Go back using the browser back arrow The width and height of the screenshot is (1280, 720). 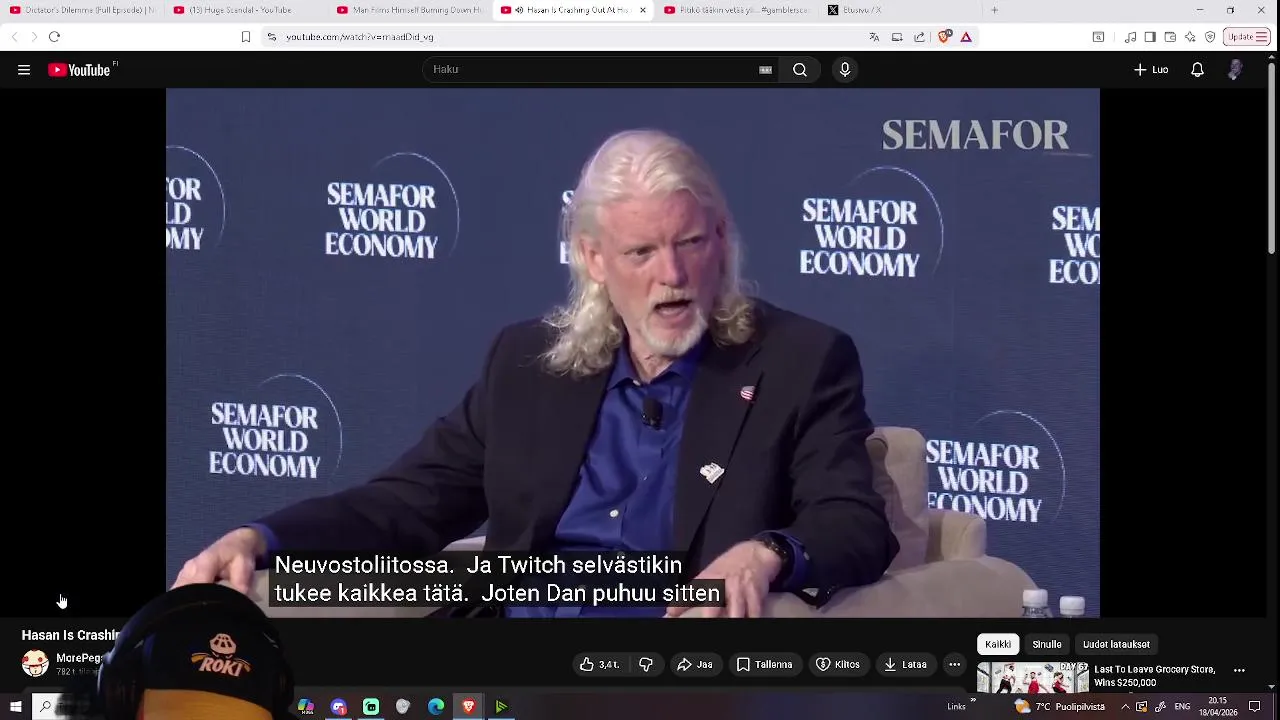[x=14, y=37]
